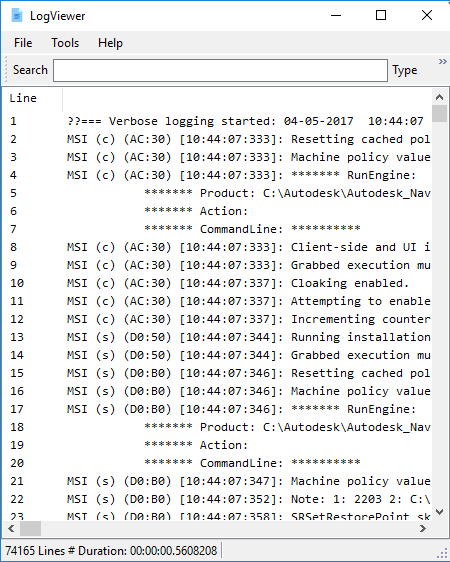Maximize the LogViewer window
450x562 pixels.
click(x=381, y=15)
